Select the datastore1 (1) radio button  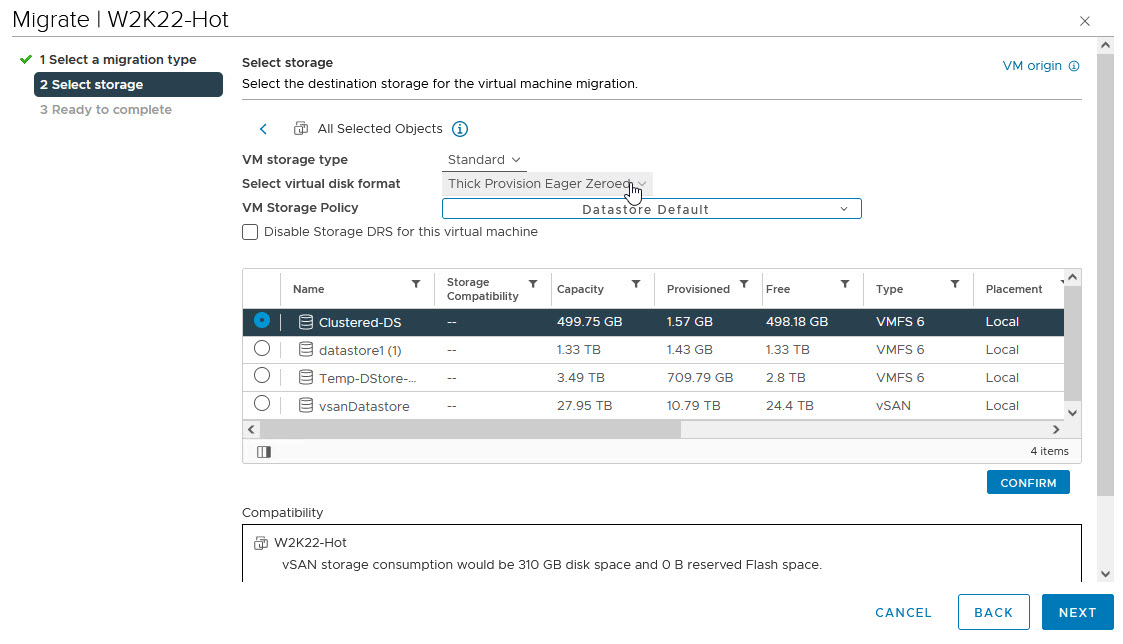261,349
